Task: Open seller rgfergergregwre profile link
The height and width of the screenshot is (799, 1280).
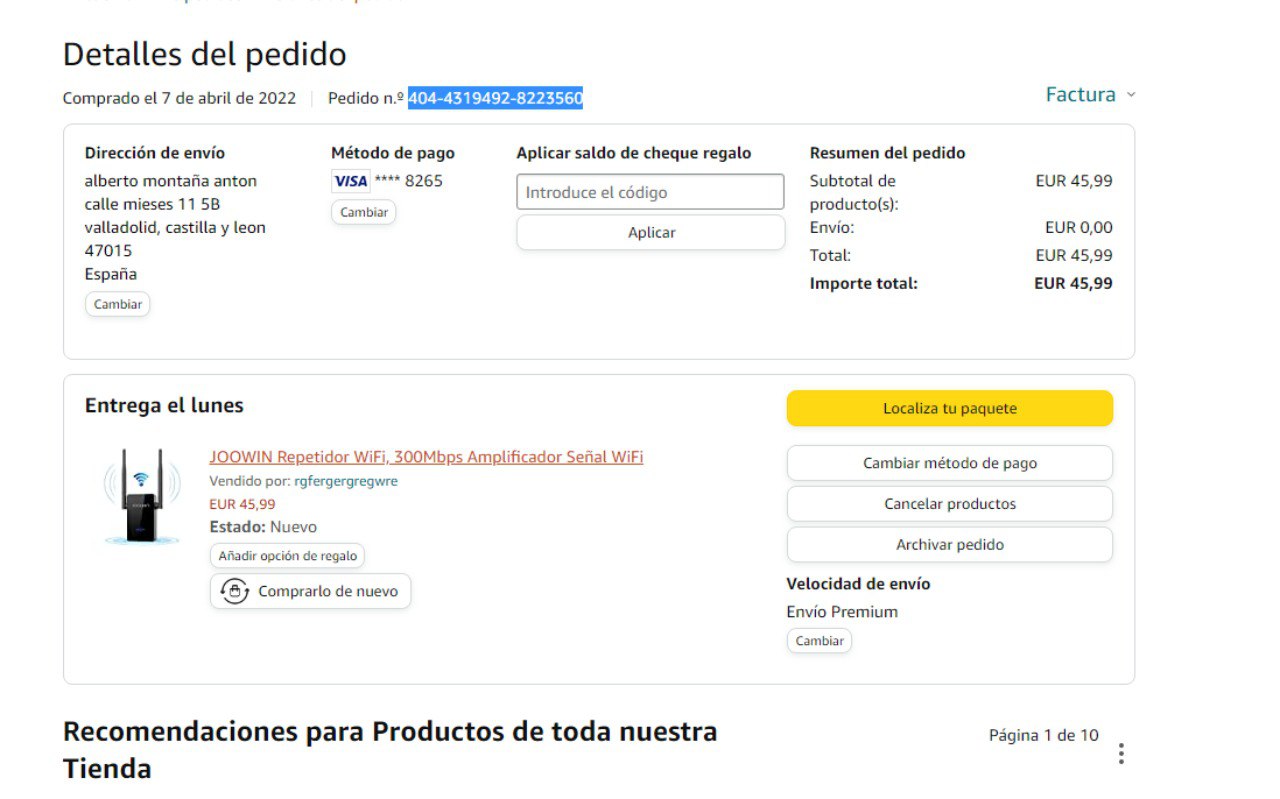Action: pos(346,481)
